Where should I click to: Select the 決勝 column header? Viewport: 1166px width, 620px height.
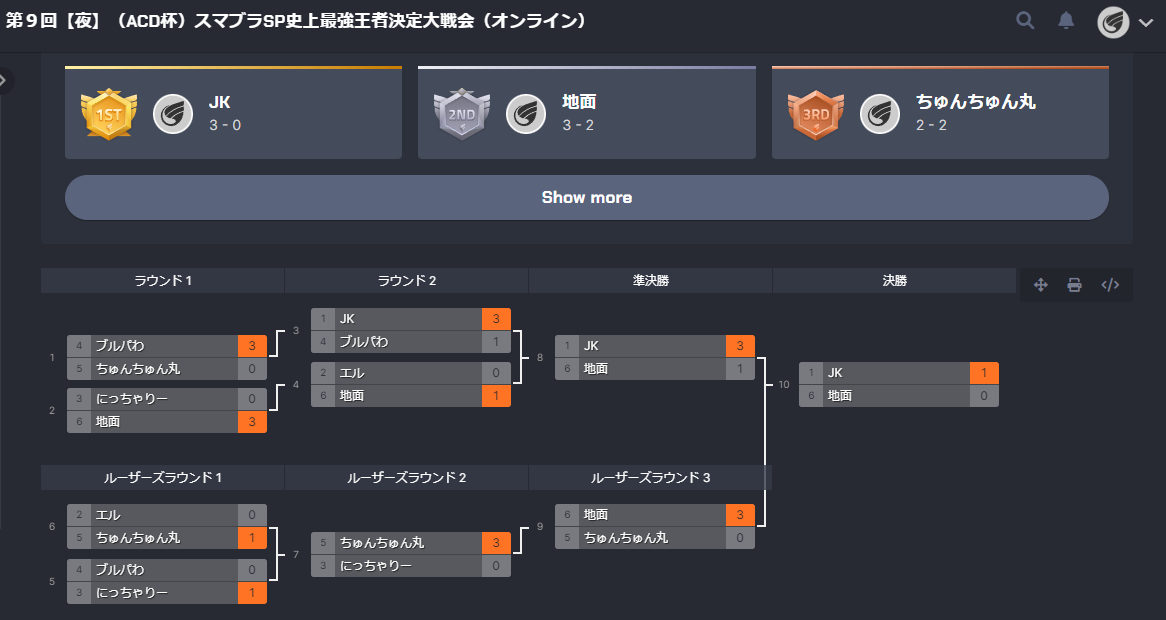coord(893,280)
